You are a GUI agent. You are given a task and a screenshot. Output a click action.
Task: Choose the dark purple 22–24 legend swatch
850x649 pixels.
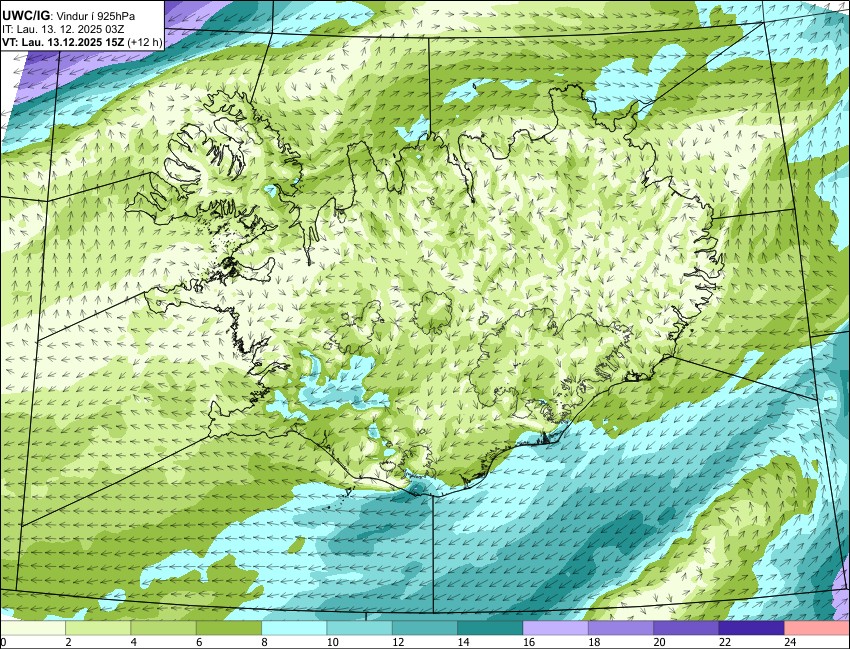pyautogui.click(x=751, y=628)
